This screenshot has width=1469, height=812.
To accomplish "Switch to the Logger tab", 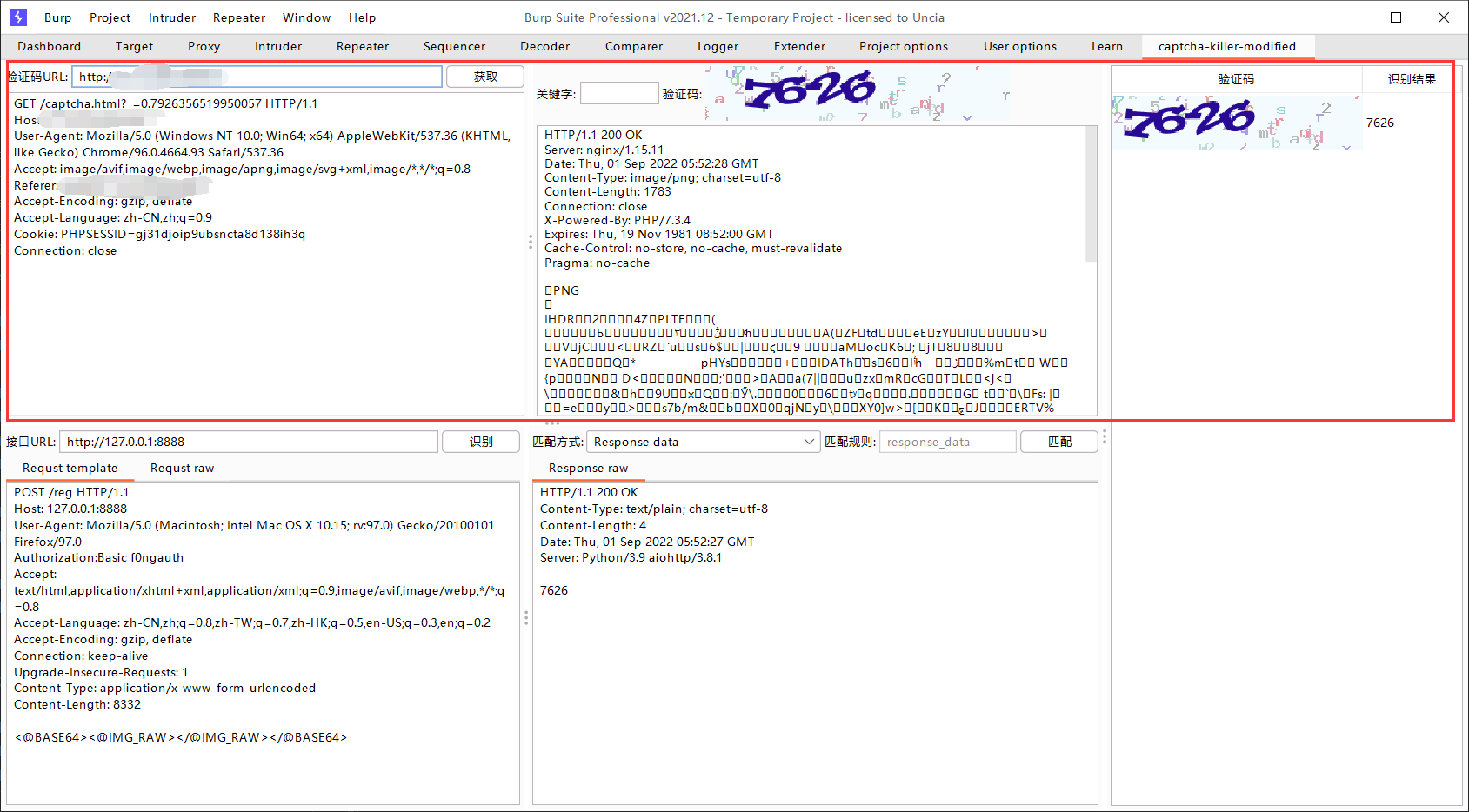I will point(718,46).
